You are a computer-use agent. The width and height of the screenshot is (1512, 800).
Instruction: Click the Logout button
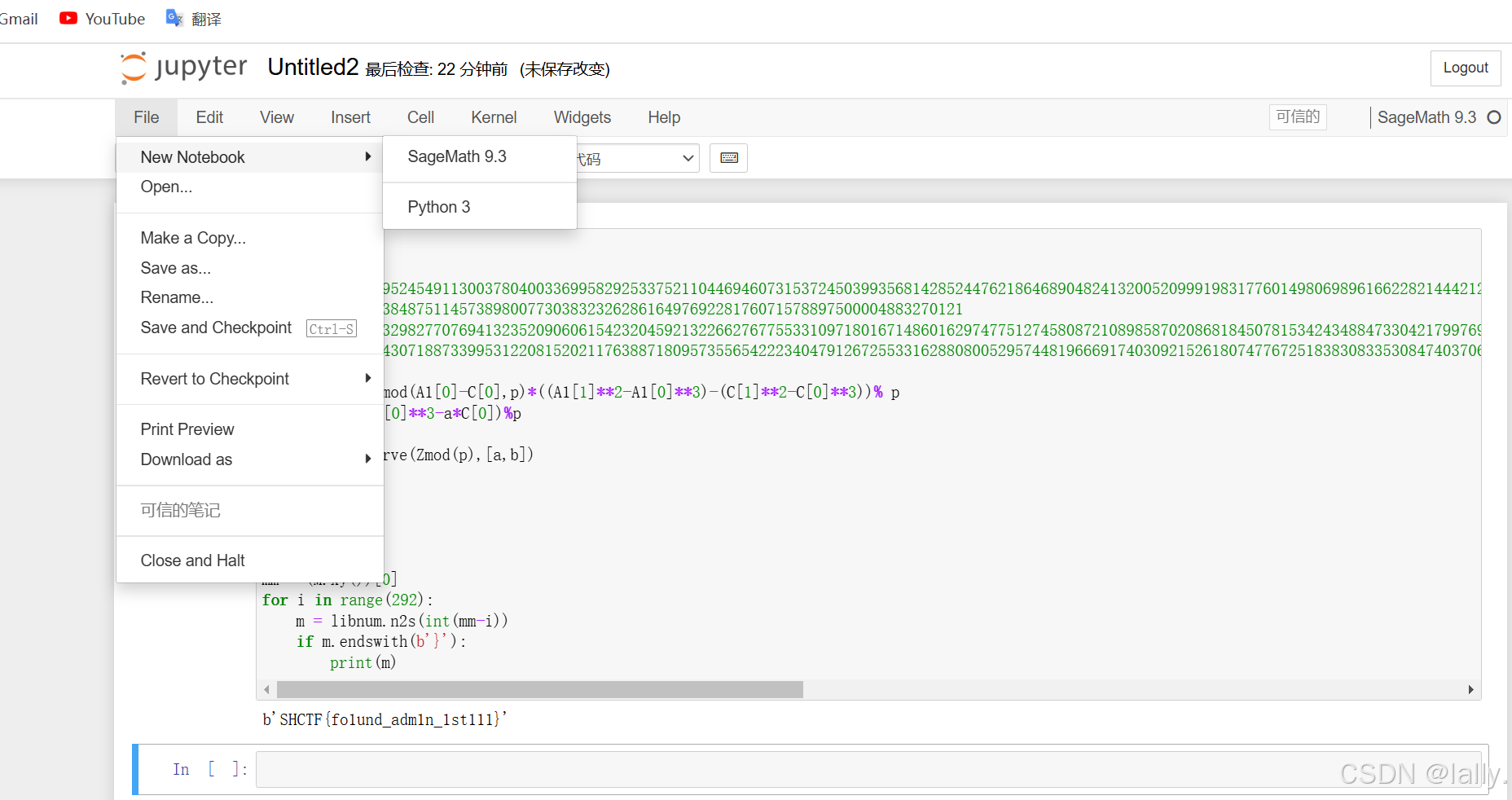pyautogui.click(x=1465, y=68)
